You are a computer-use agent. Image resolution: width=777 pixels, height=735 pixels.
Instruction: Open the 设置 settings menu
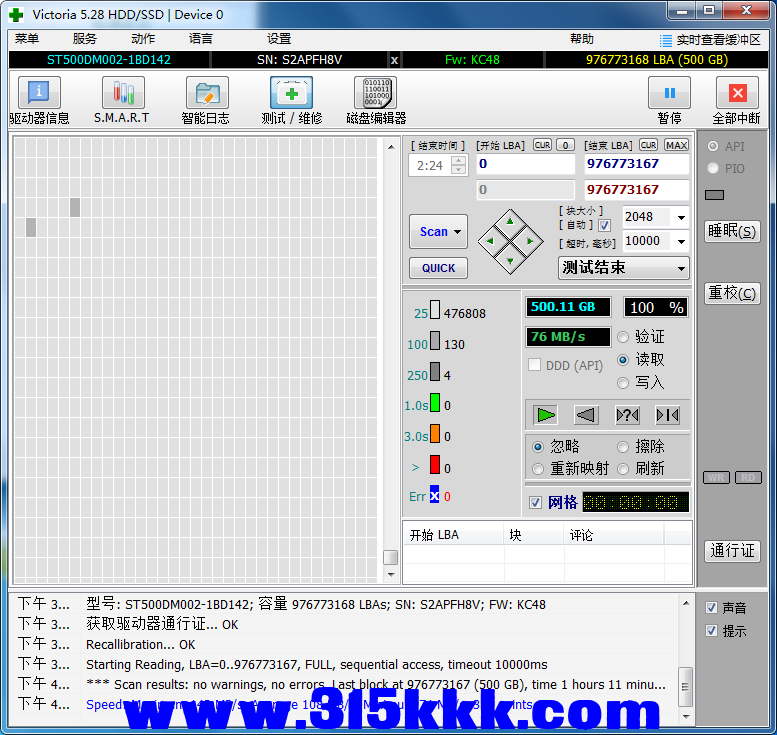[x=279, y=39]
